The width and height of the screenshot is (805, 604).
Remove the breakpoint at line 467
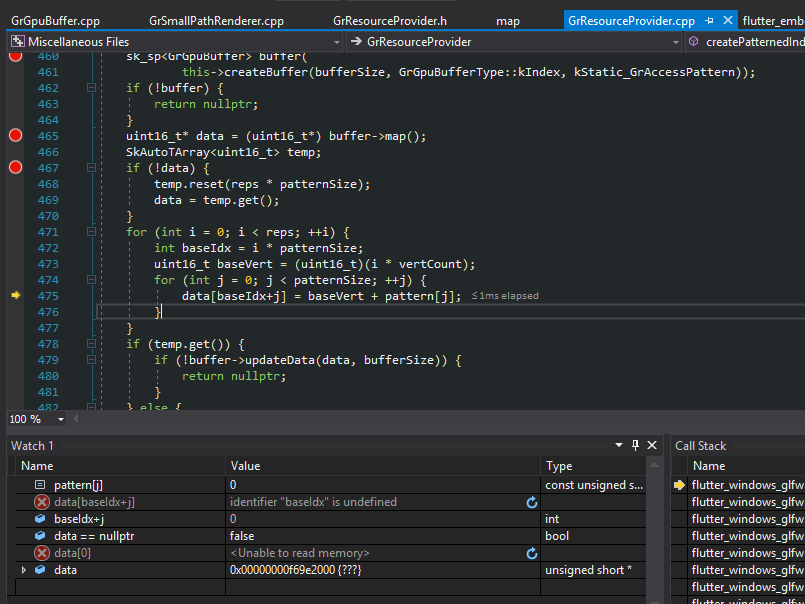coord(15,167)
